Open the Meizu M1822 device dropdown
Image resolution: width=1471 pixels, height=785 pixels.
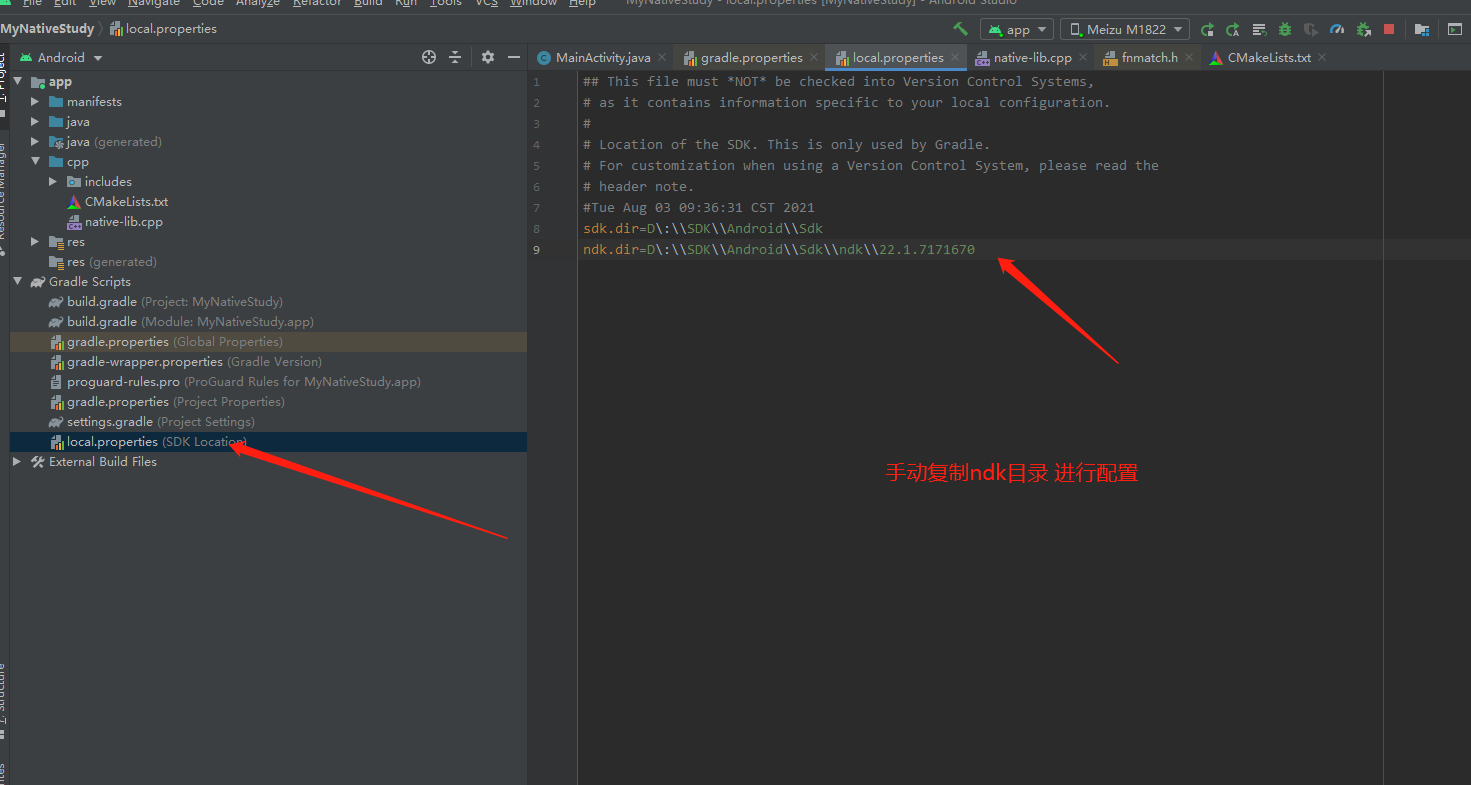[1125, 29]
